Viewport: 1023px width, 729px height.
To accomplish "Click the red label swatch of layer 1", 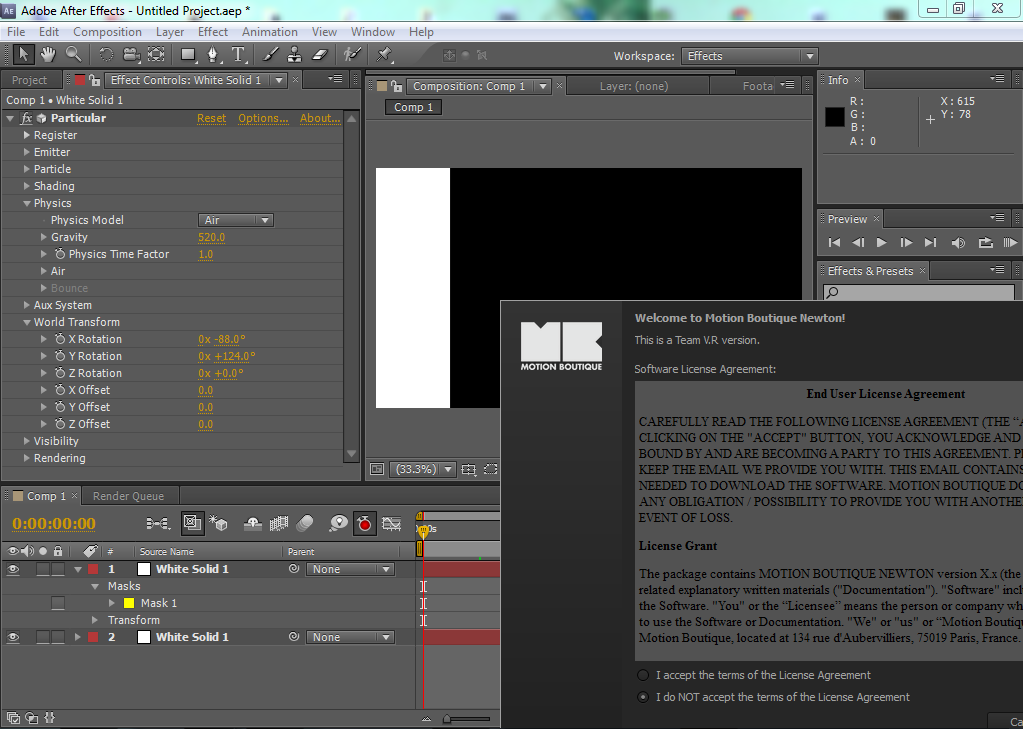I will 93,569.
